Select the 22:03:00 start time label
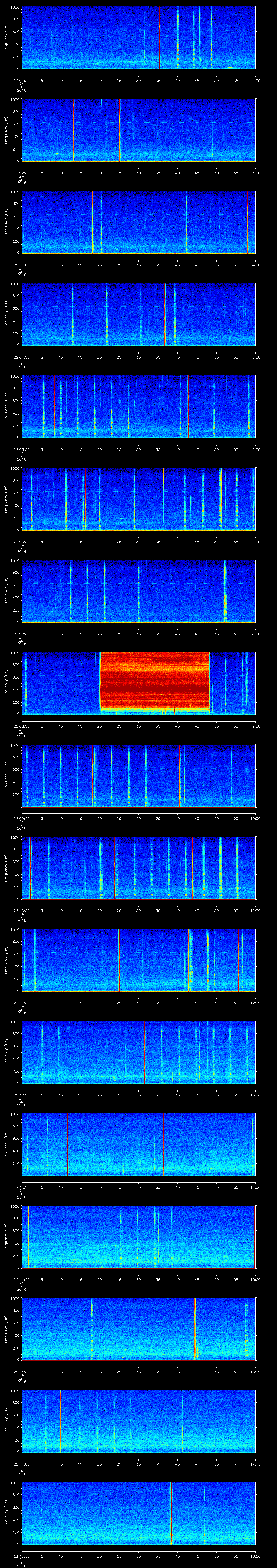 21,265
